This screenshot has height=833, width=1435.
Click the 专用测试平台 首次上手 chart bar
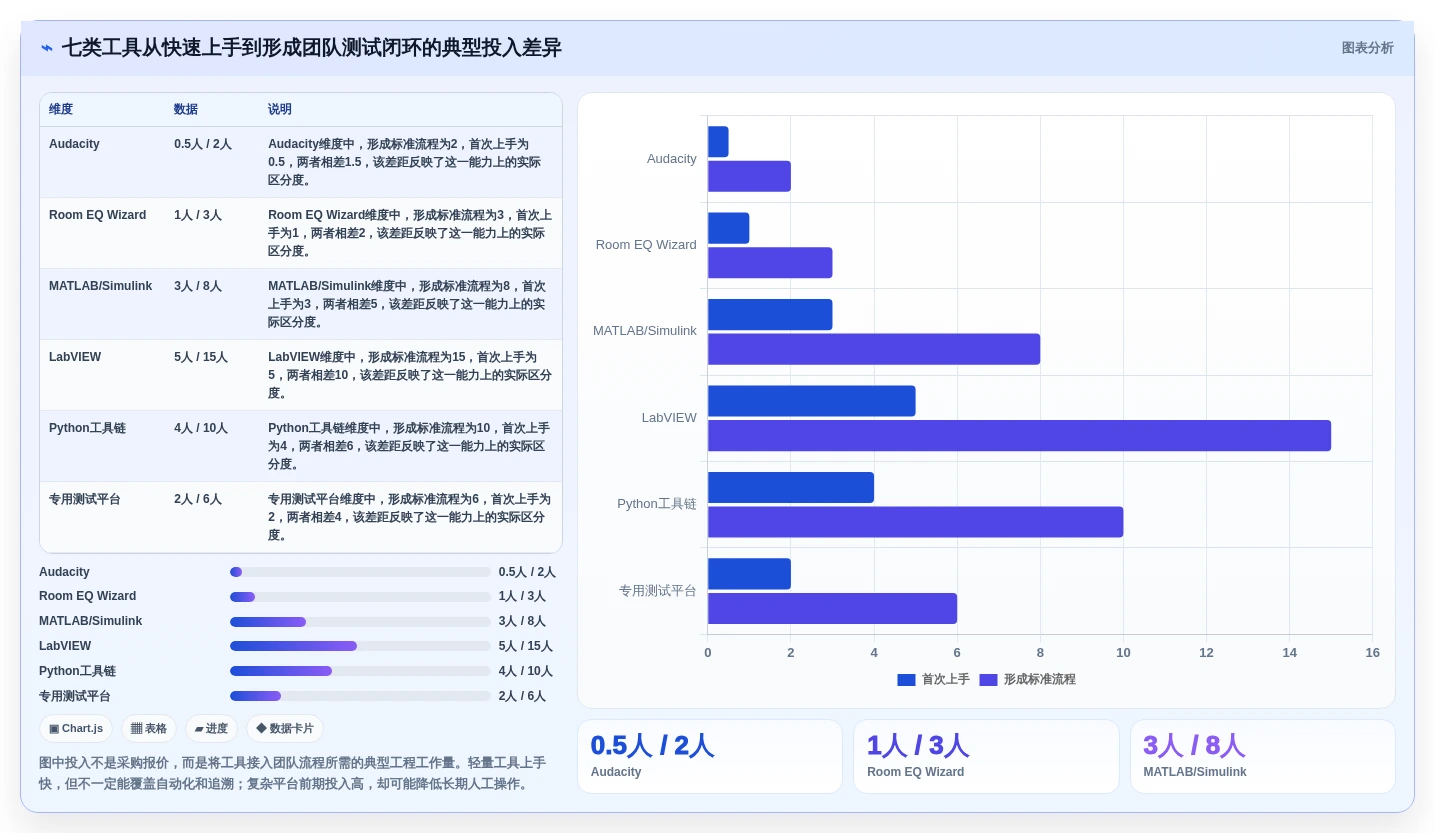coord(749,574)
